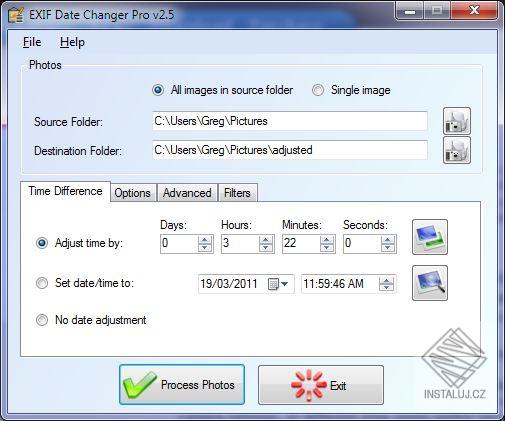This screenshot has height=421, width=505.
Task: Decrease the Minutes value with down arrow
Action: tap(327, 248)
